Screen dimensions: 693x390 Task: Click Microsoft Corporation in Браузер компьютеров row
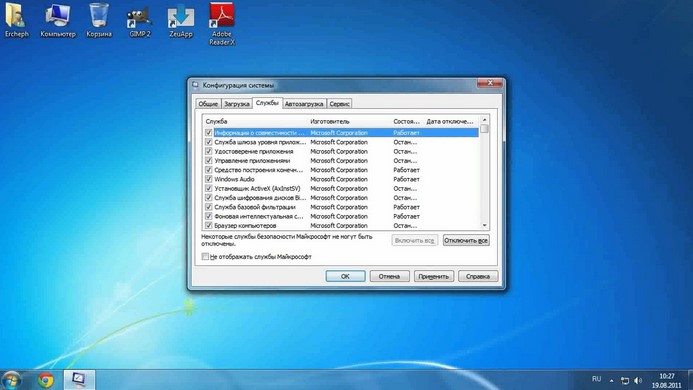339,226
